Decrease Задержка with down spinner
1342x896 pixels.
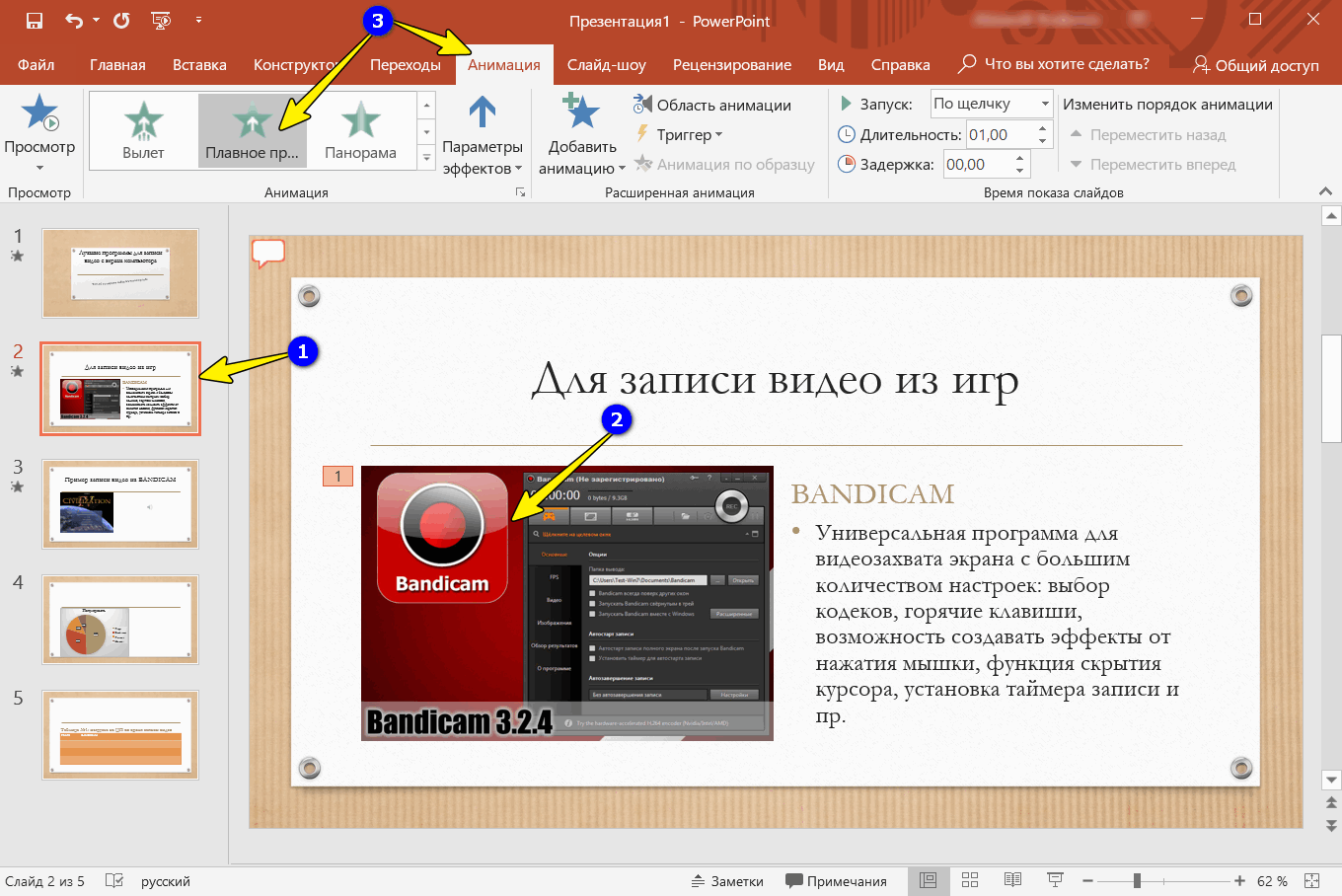tap(1019, 171)
